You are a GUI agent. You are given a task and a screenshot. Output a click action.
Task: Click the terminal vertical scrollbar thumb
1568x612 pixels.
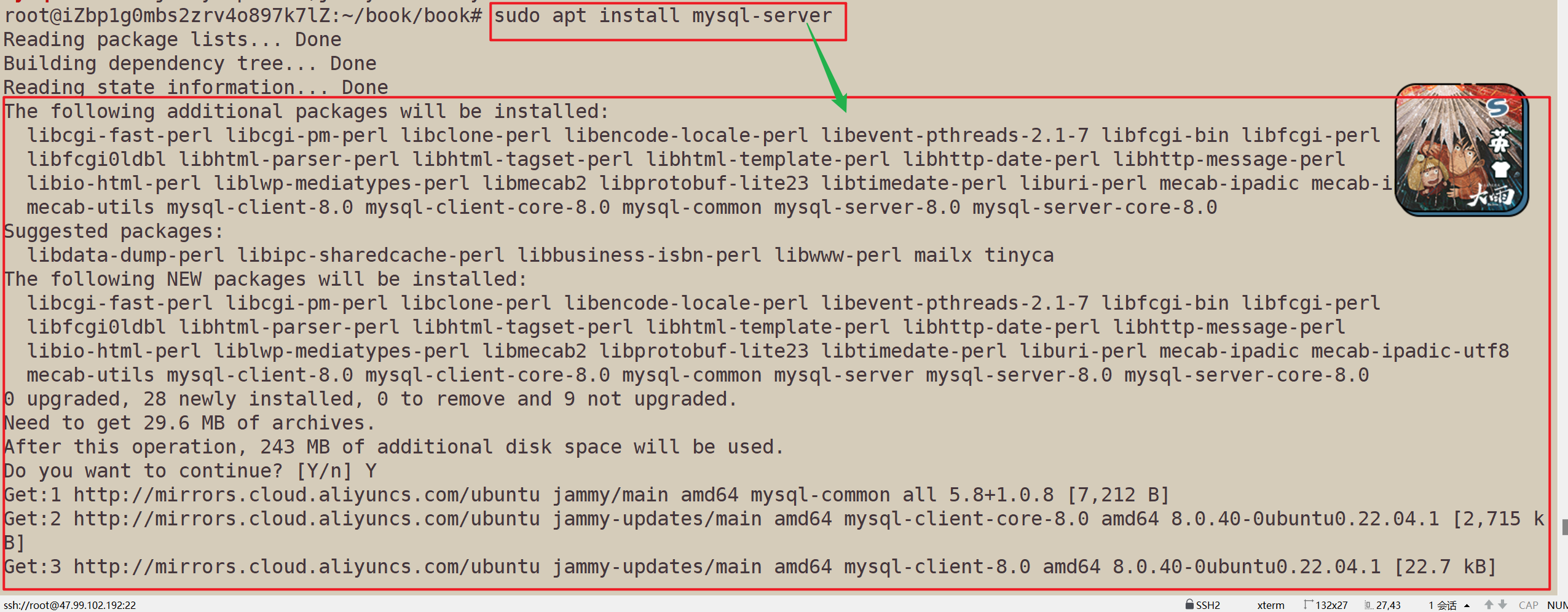click(1565, 527)
